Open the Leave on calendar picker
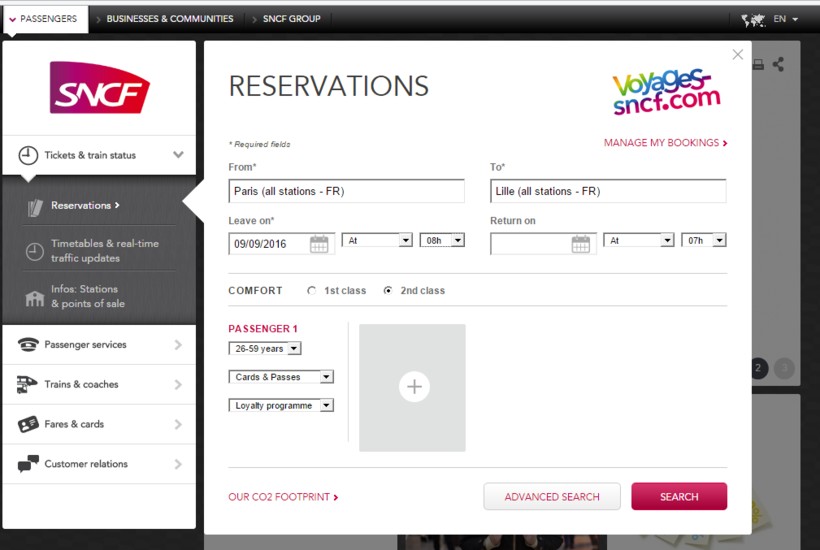Viewport: 820px width, 550px height. click(x=319, y=244)
